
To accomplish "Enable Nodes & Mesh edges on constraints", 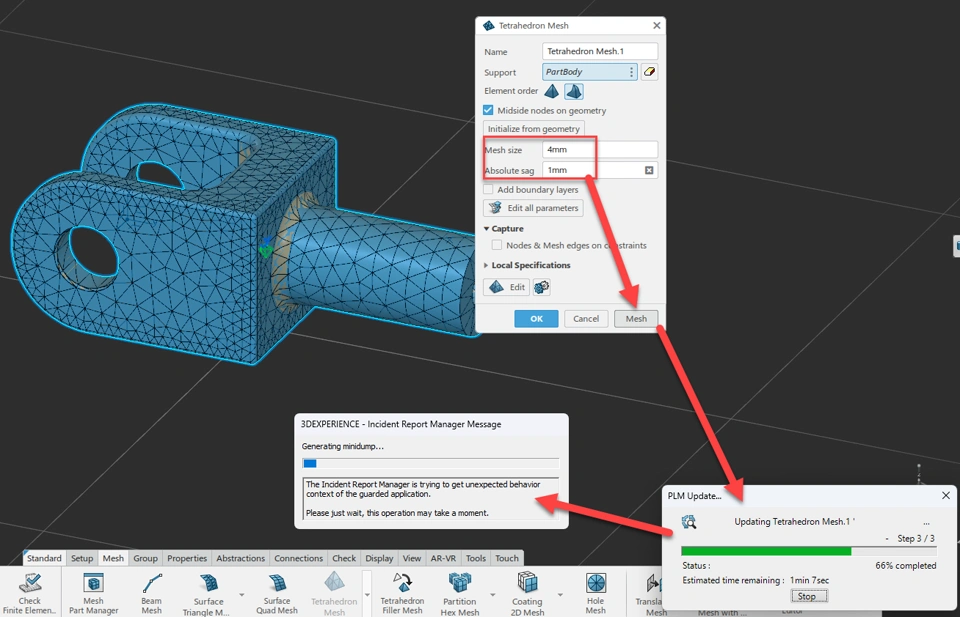I will click(x=497, y=245).
